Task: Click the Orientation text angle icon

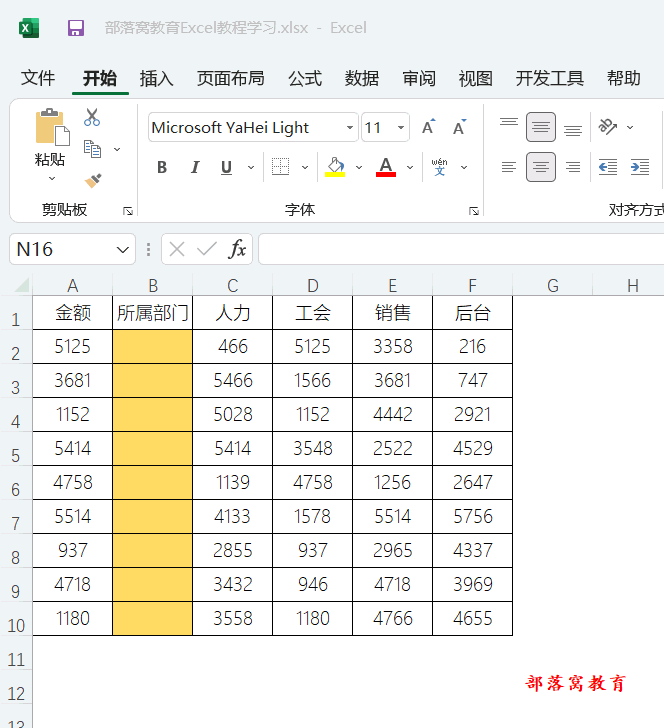Action: (608, 126)
